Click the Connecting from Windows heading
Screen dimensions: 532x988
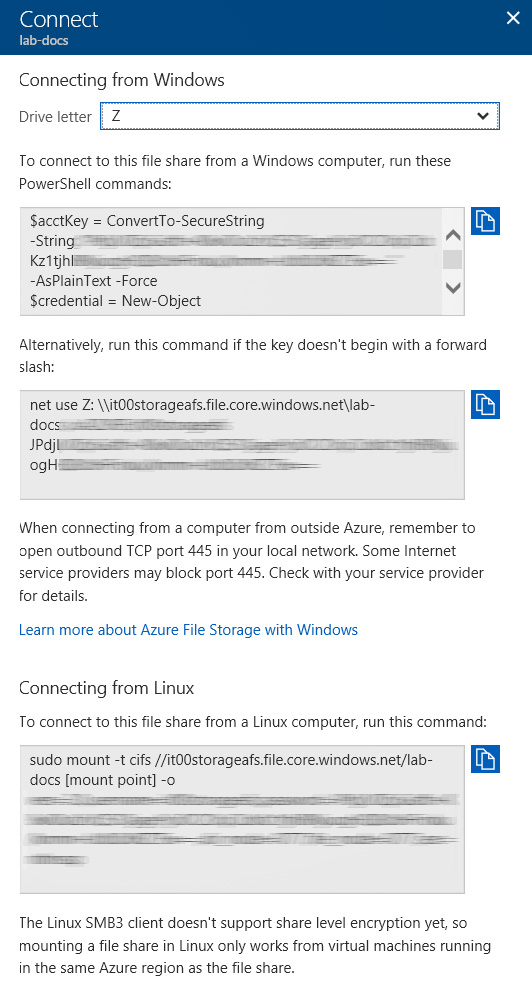point(122,80)
